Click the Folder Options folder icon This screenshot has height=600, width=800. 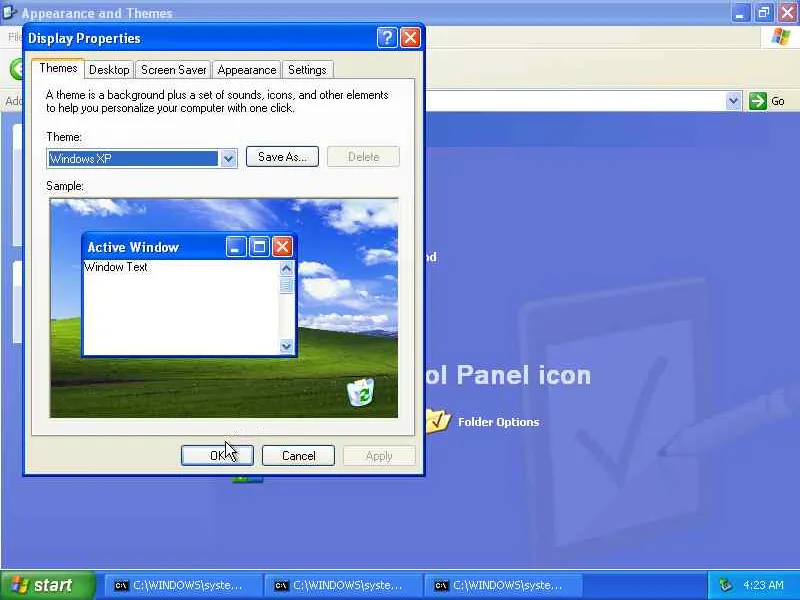[x=438, y=420]
